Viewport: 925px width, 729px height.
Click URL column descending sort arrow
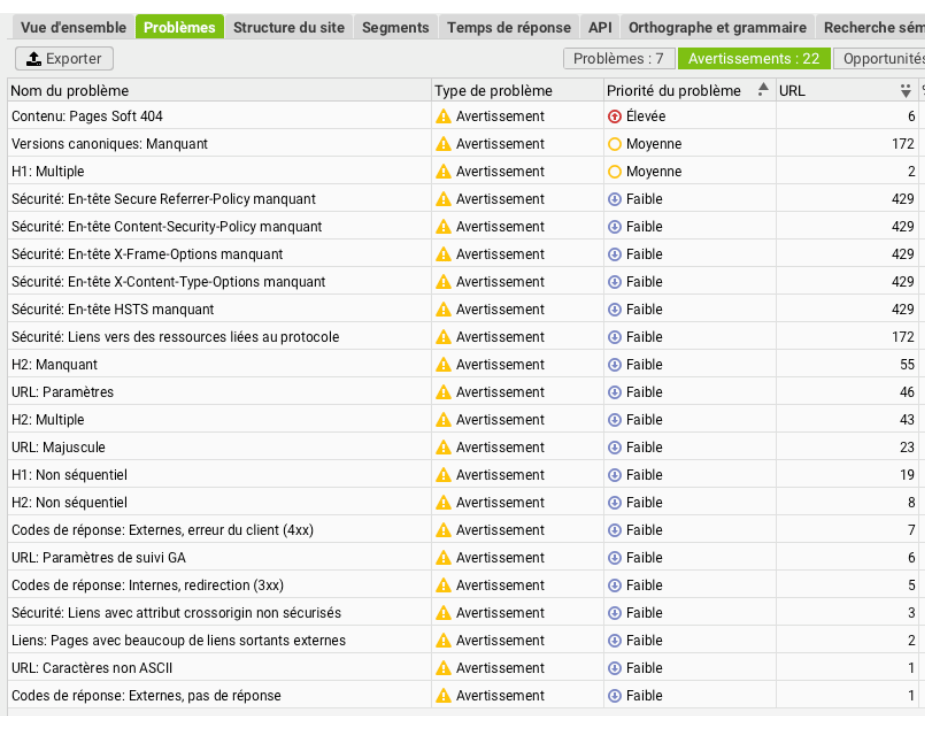906,90
